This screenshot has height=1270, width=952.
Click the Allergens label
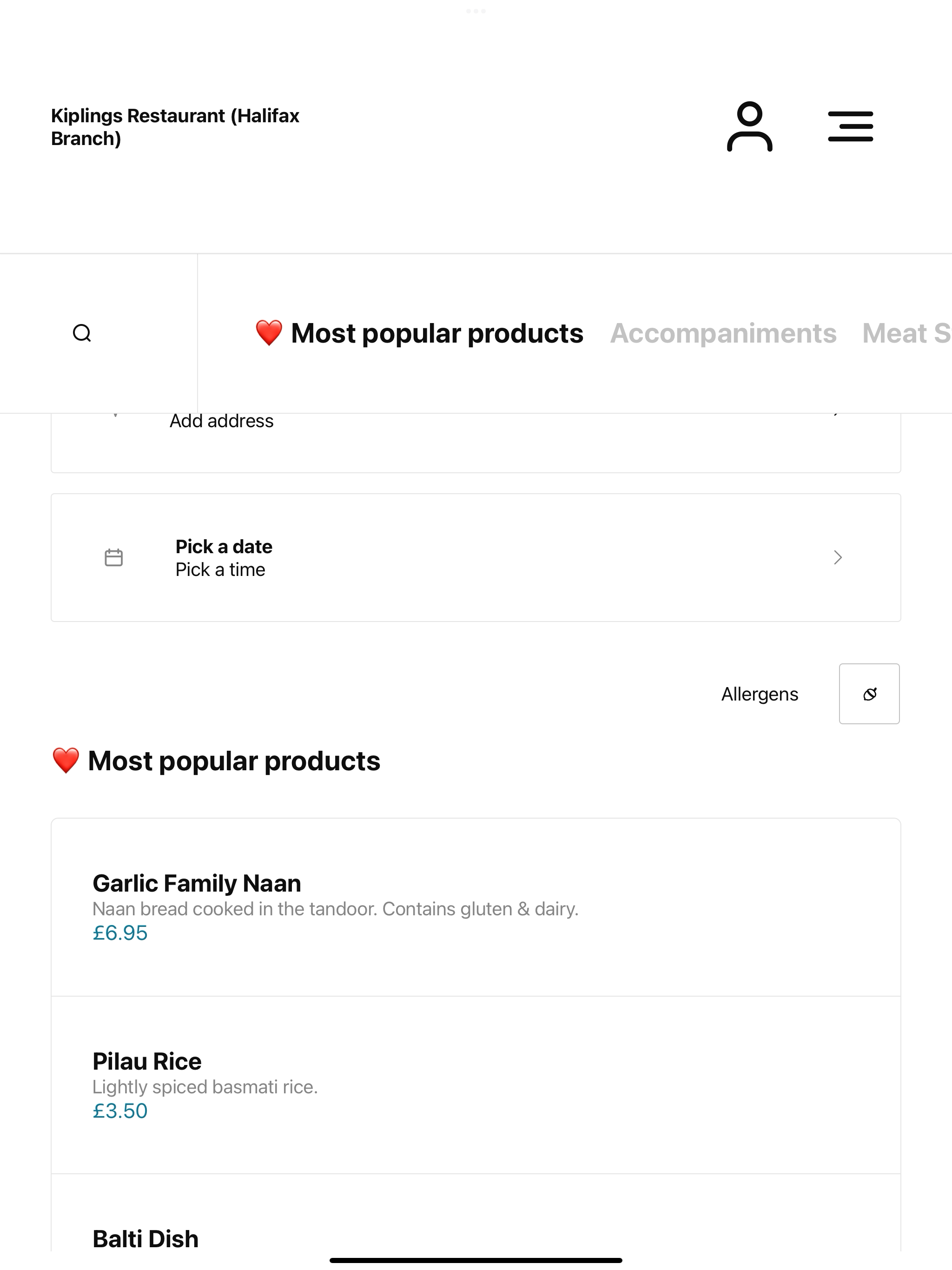tap(760, 694)
